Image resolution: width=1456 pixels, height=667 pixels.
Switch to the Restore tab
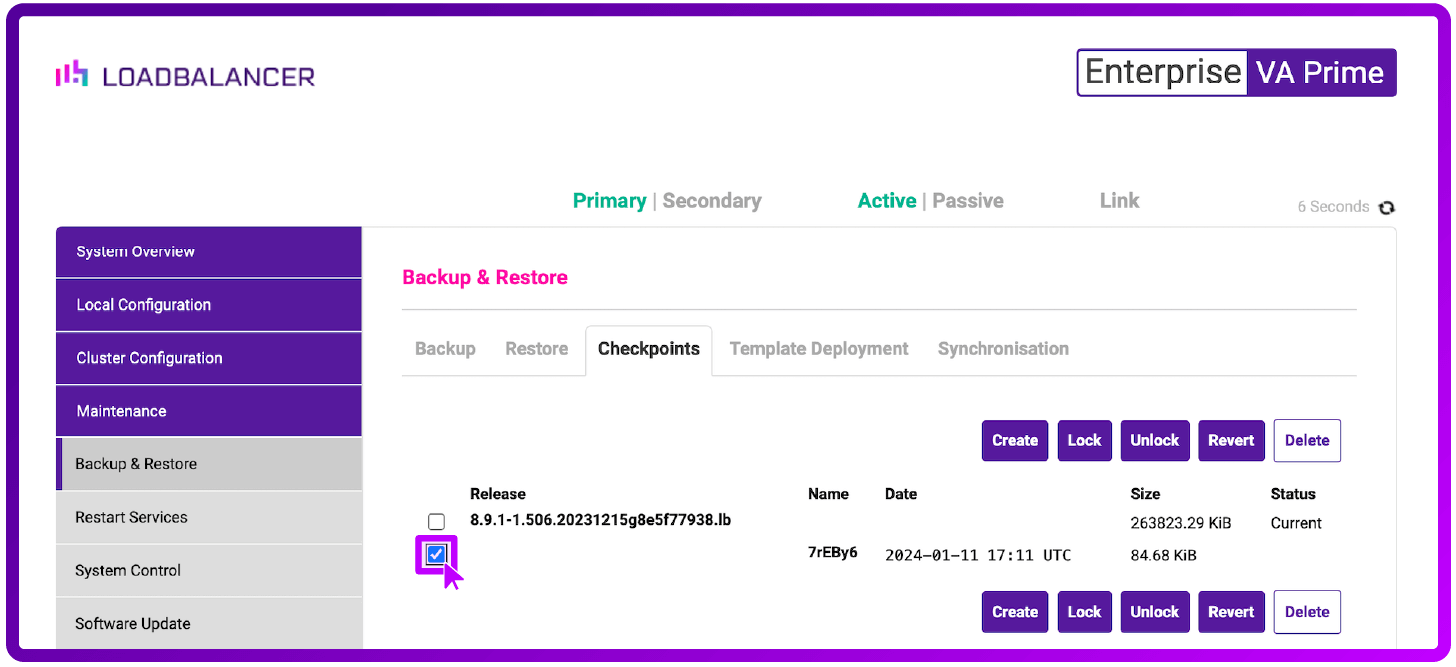pyautogui.click(x=537, y=349)
